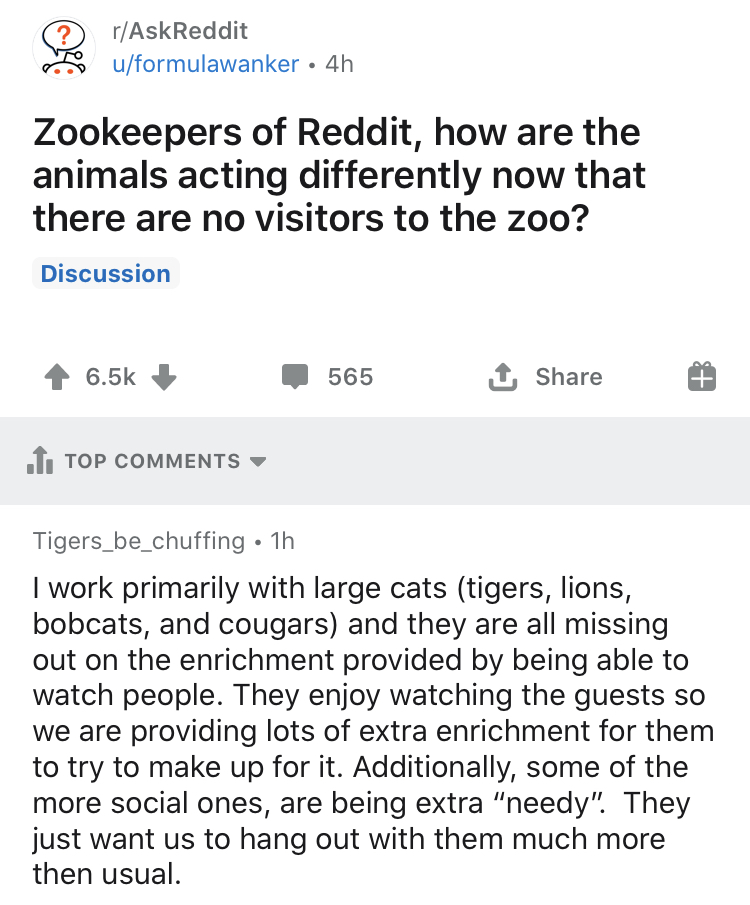The width and height of the screenshot is (750, 905).
Task: Tap the 6.5k vote score
Action: [110, 377]
